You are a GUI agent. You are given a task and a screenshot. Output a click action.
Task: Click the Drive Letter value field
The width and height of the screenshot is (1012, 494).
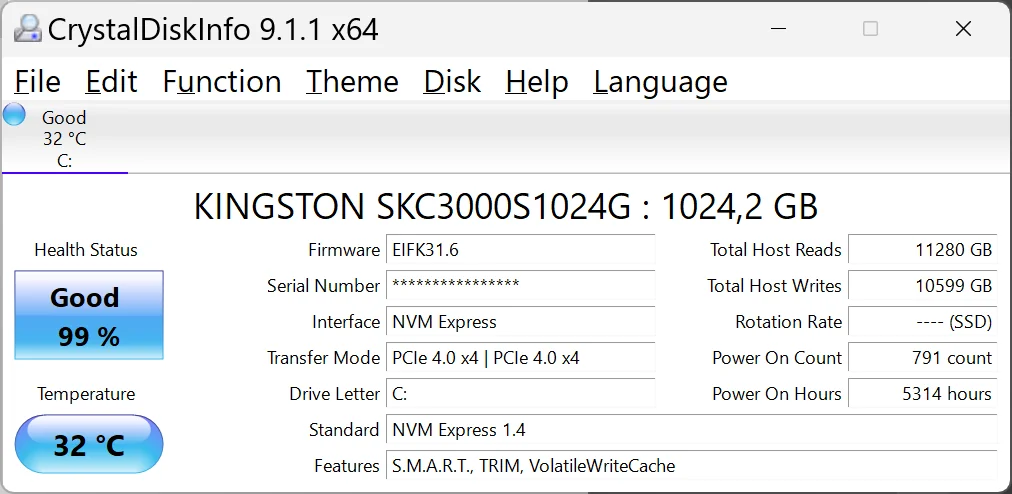pos(520,394)
